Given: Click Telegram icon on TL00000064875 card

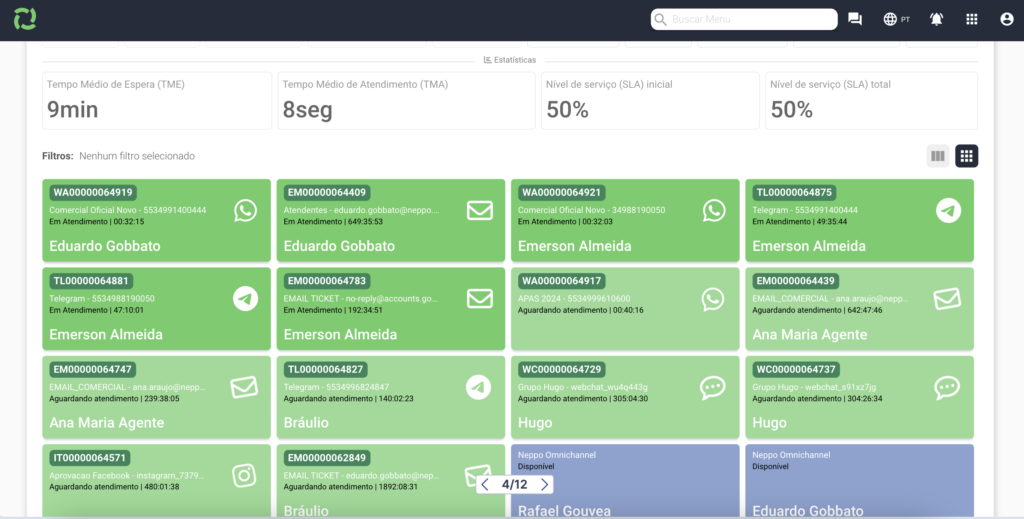Looking at the screenshot, I should coord(948,210).
